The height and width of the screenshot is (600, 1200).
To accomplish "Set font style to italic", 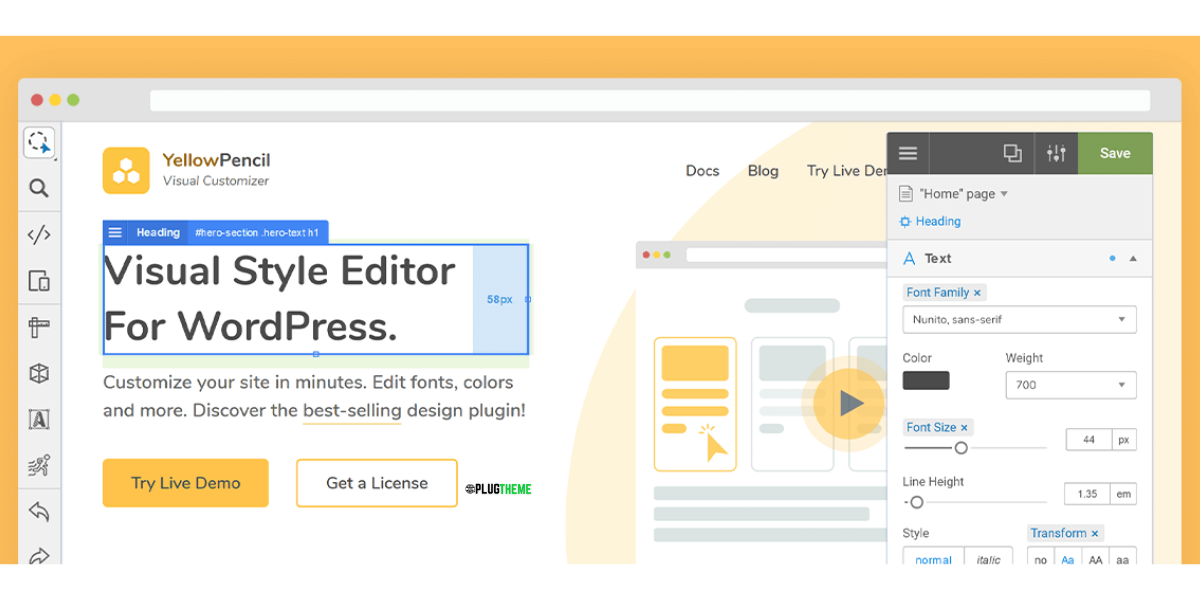I will pos(989,558).
